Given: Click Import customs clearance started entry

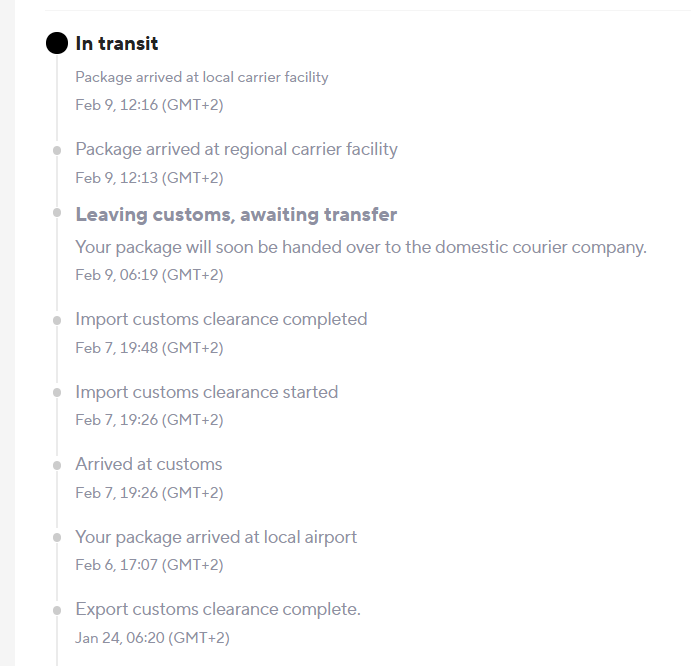Looking at the screenshot, I should (207, 392).
